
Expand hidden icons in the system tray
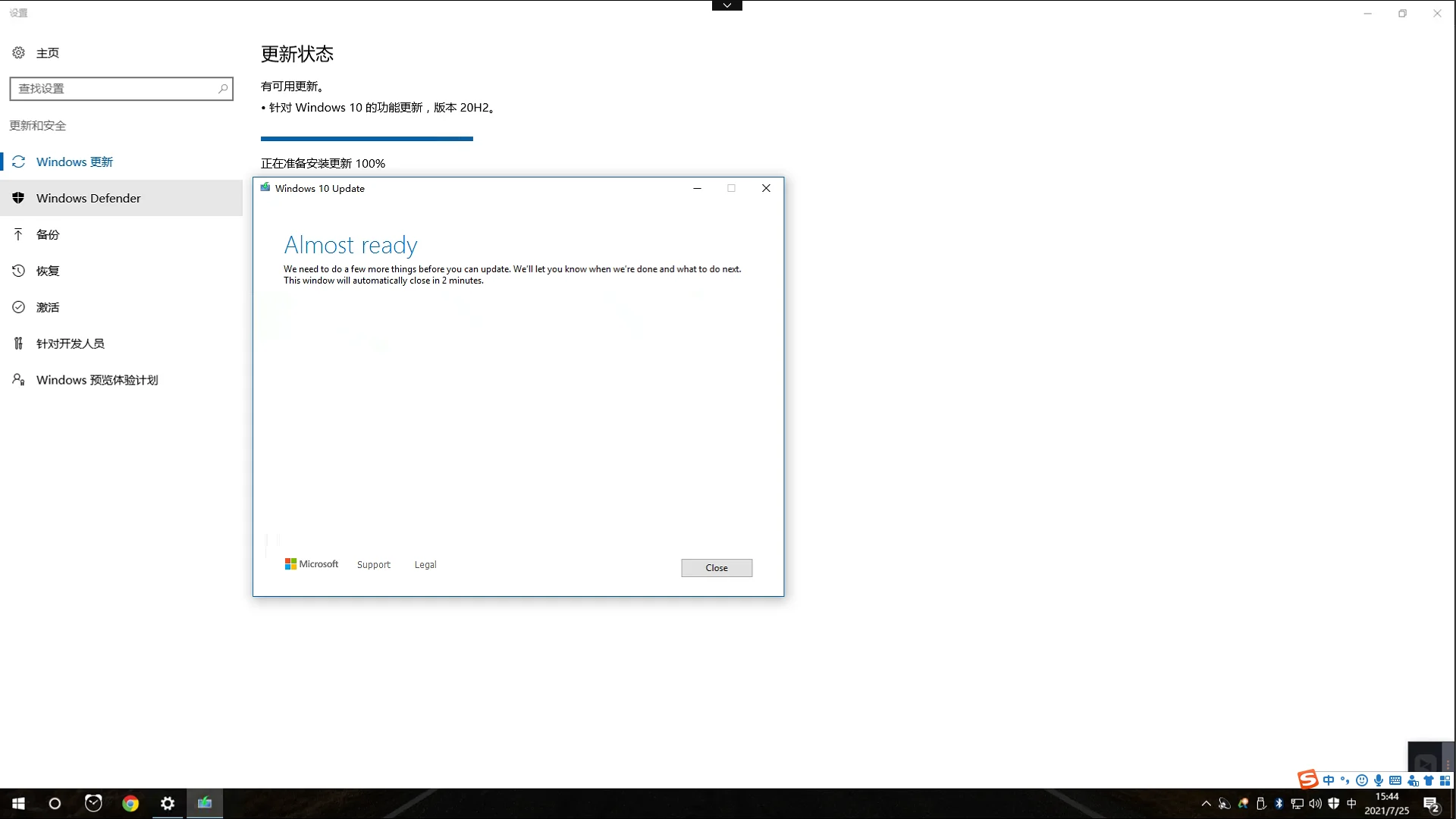pyautogui.click(x=1206, y=803)
